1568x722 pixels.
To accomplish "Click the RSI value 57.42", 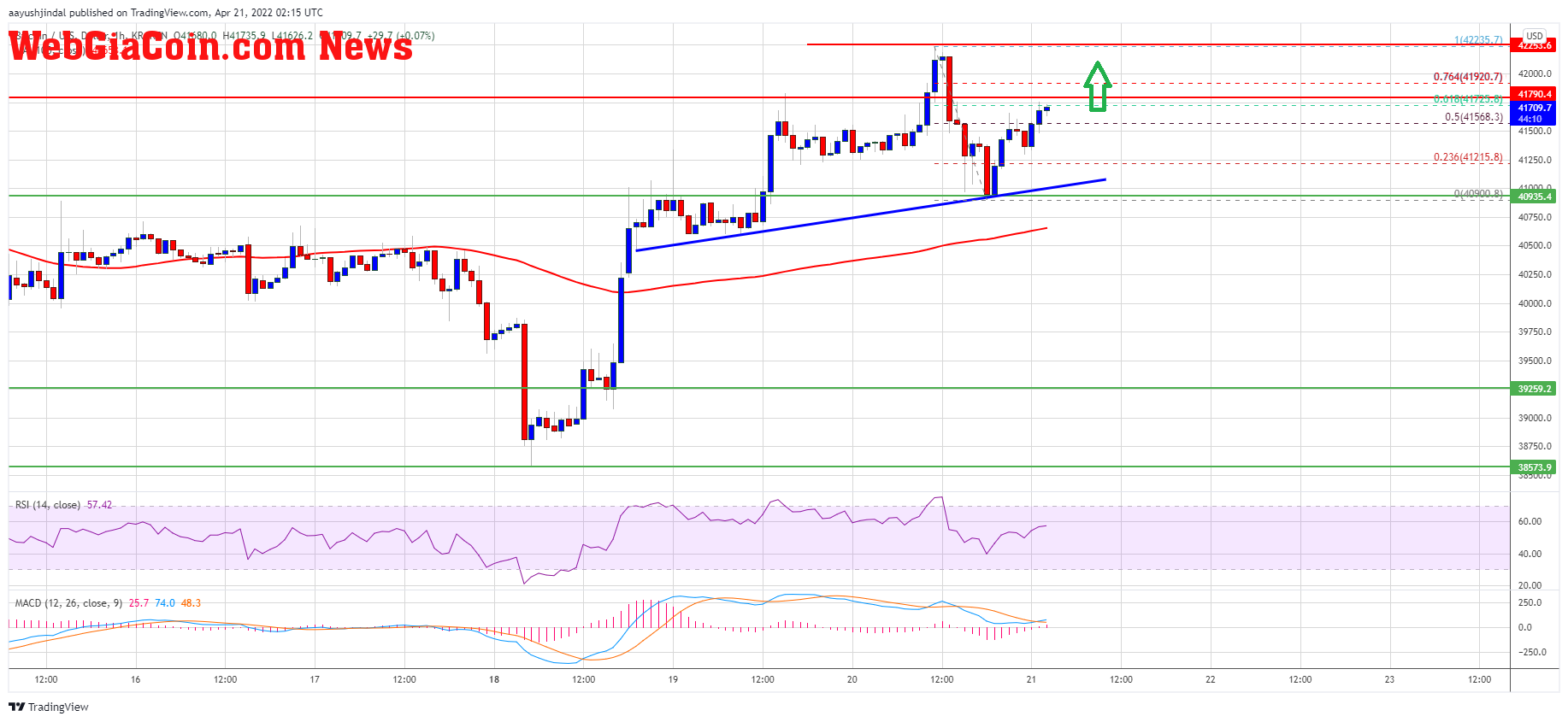I will pos(99,505).
